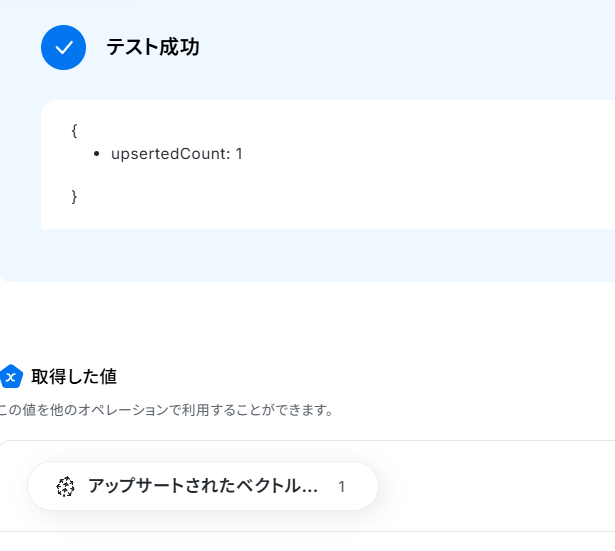The height and width of the screenshot is (551, 615).
Task: Select the truncated アップサートされたベクトル label text
Action: pos(203,486)
